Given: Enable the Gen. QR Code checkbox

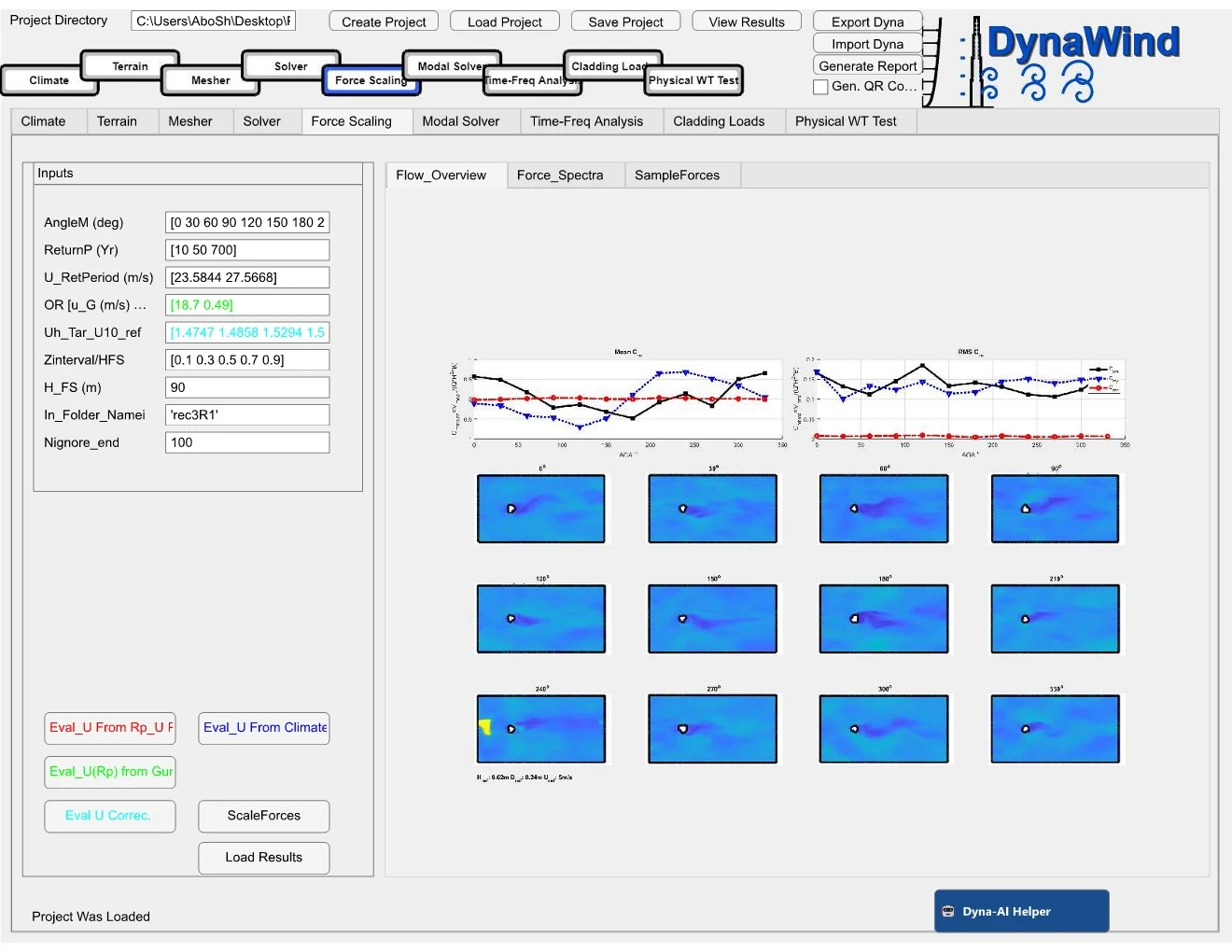Looking at the screenshot, I should (x=821, y=87).
